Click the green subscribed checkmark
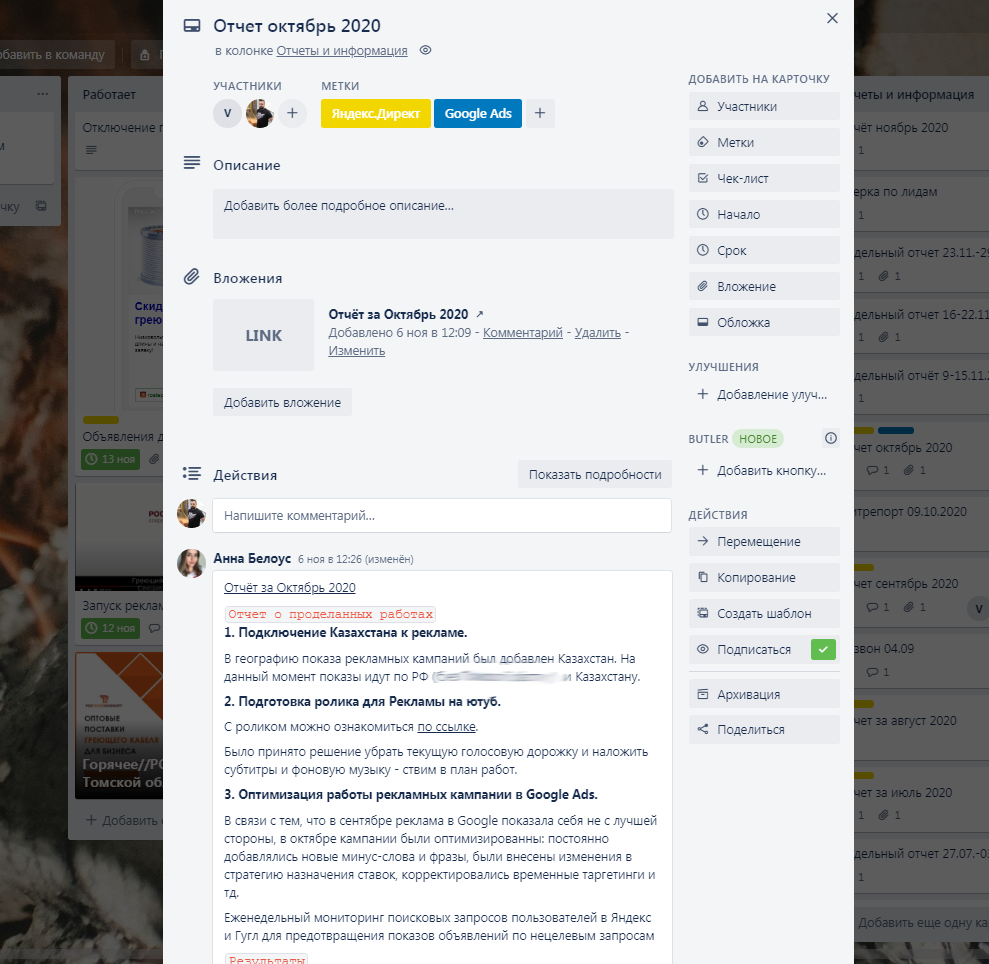This screenshot has width=989, height=964. coord(823,649)
